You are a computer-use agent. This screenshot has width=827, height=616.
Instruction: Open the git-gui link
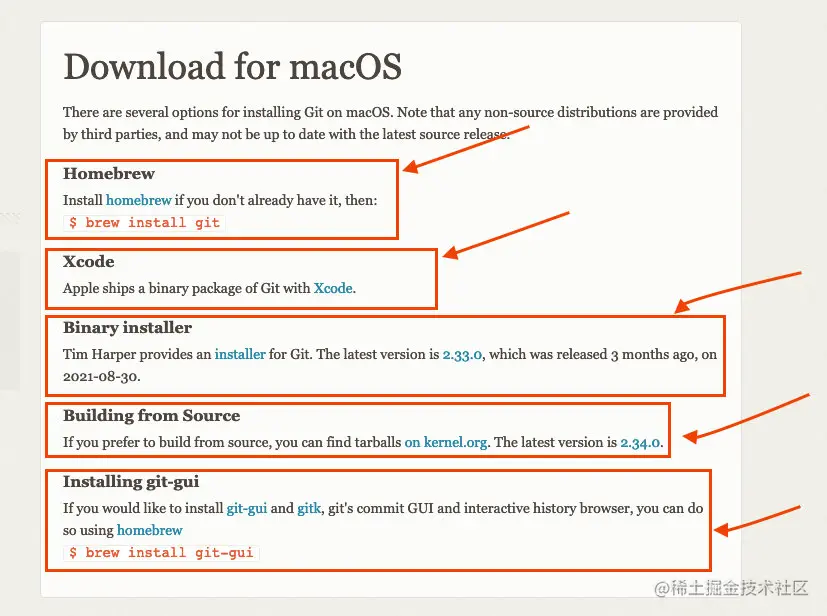pos(247,508)
